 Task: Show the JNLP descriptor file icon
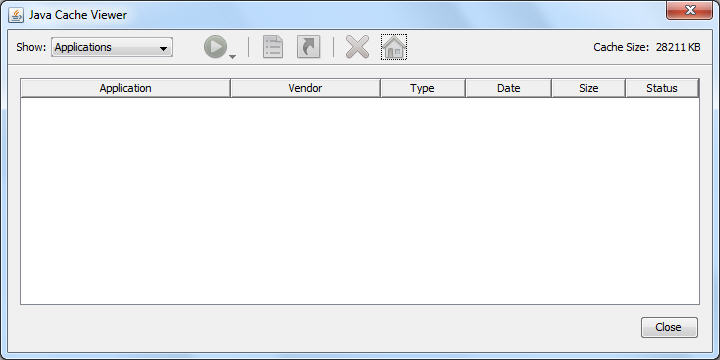point(273,47)
